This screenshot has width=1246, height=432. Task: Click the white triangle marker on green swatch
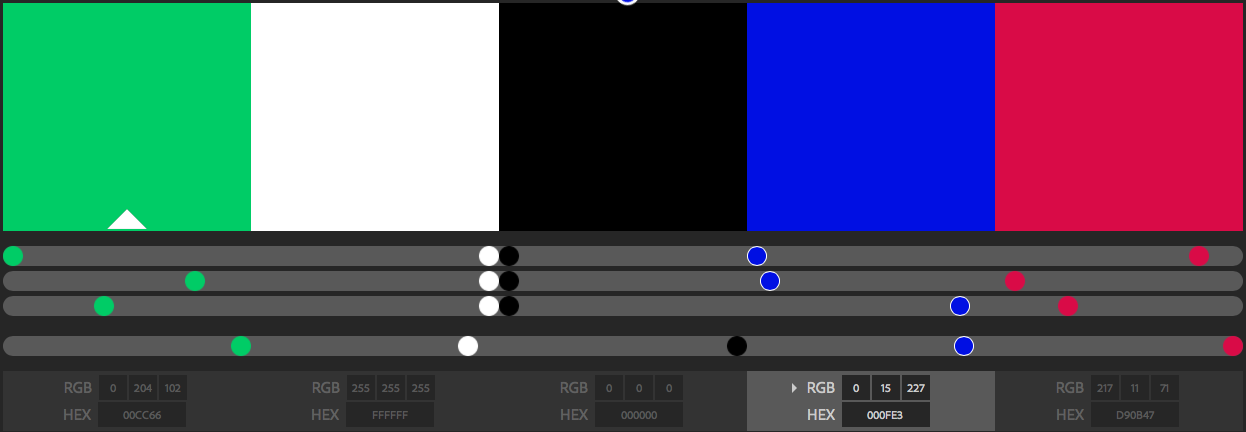(127, 220)
